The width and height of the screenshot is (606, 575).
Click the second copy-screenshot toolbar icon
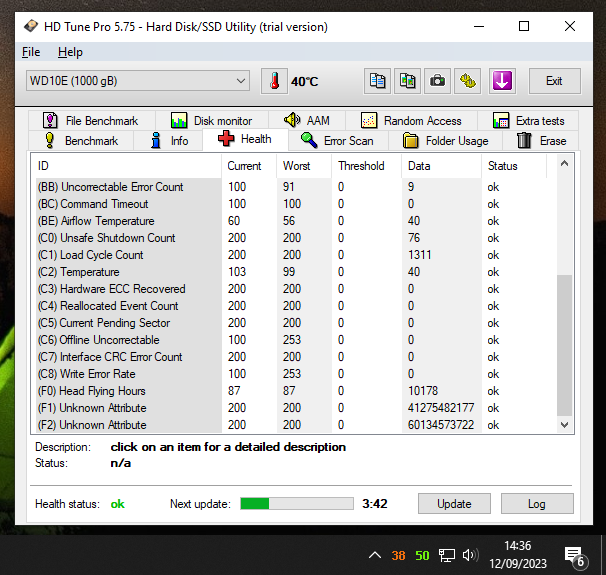click(x=407, y=81)
